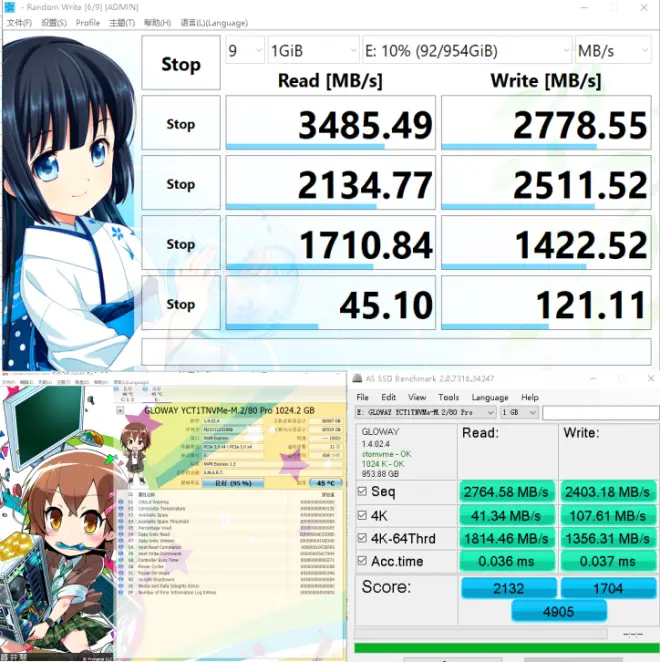Click the 2778.55 write result cell

pos(546,122)
